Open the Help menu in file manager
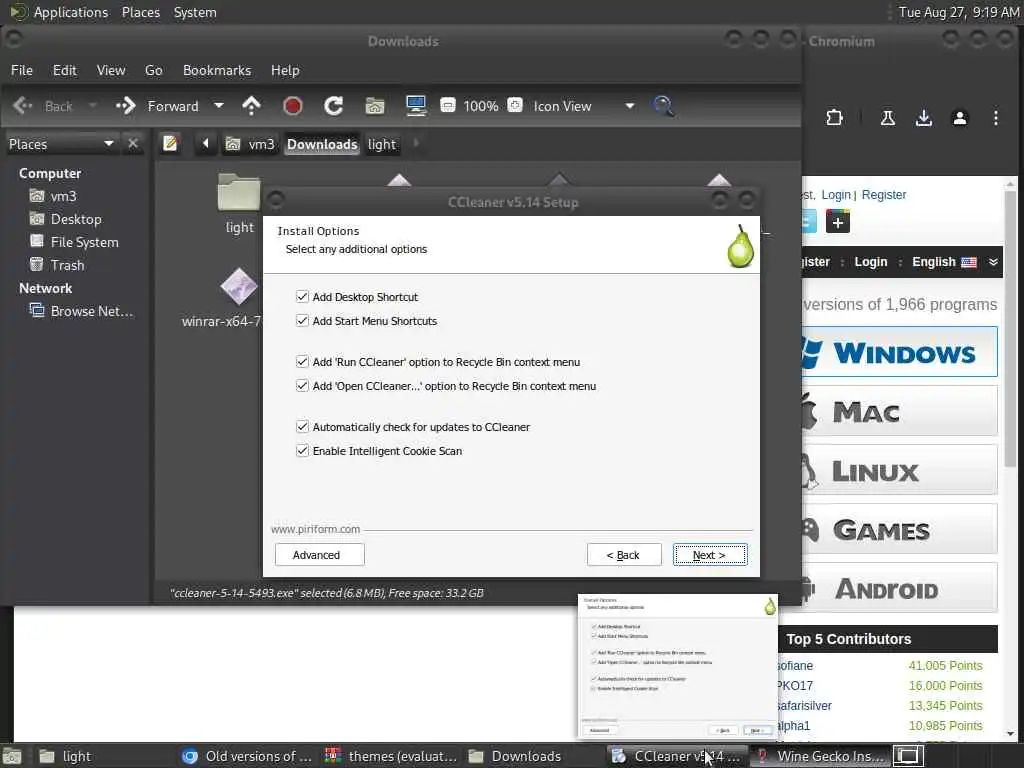Viewport: 1024px width, 768px height. pyautogui.click(x=285, y=70)
